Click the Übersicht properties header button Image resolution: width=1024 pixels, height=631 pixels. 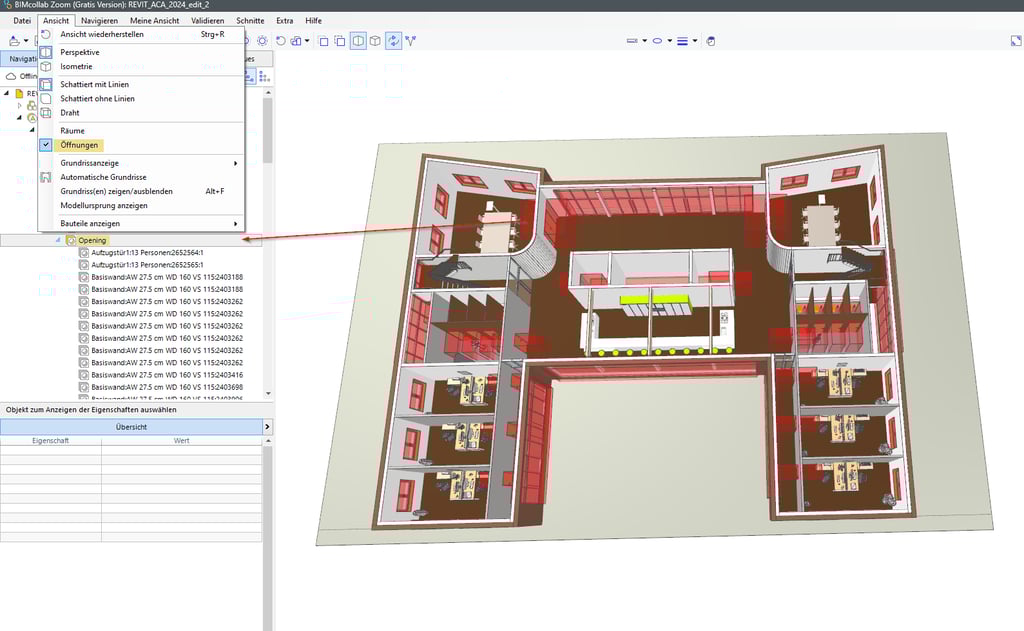131,427
